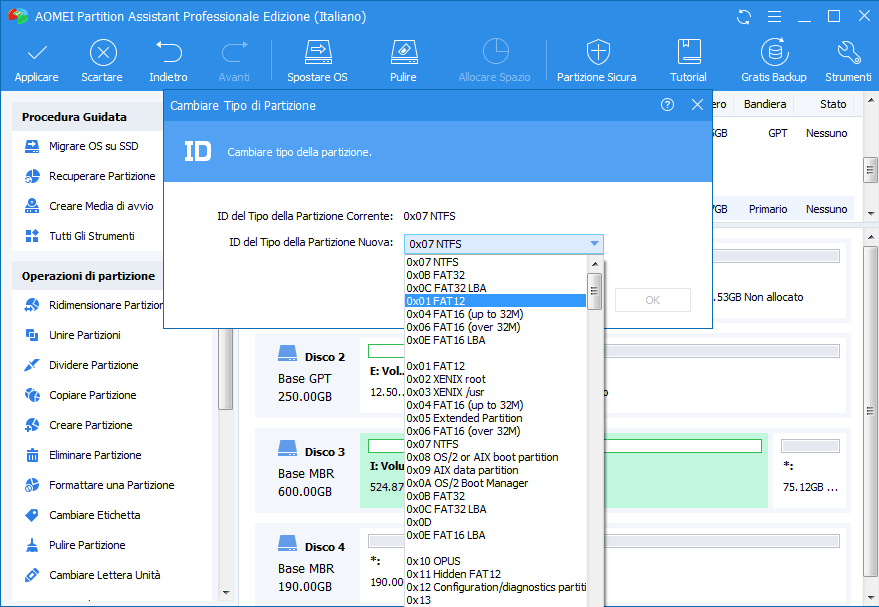Viewport: 879px width, 607px height.
Task: Collapse the partition type ID dropdown arrow
Action: click(x=594, y=244)
